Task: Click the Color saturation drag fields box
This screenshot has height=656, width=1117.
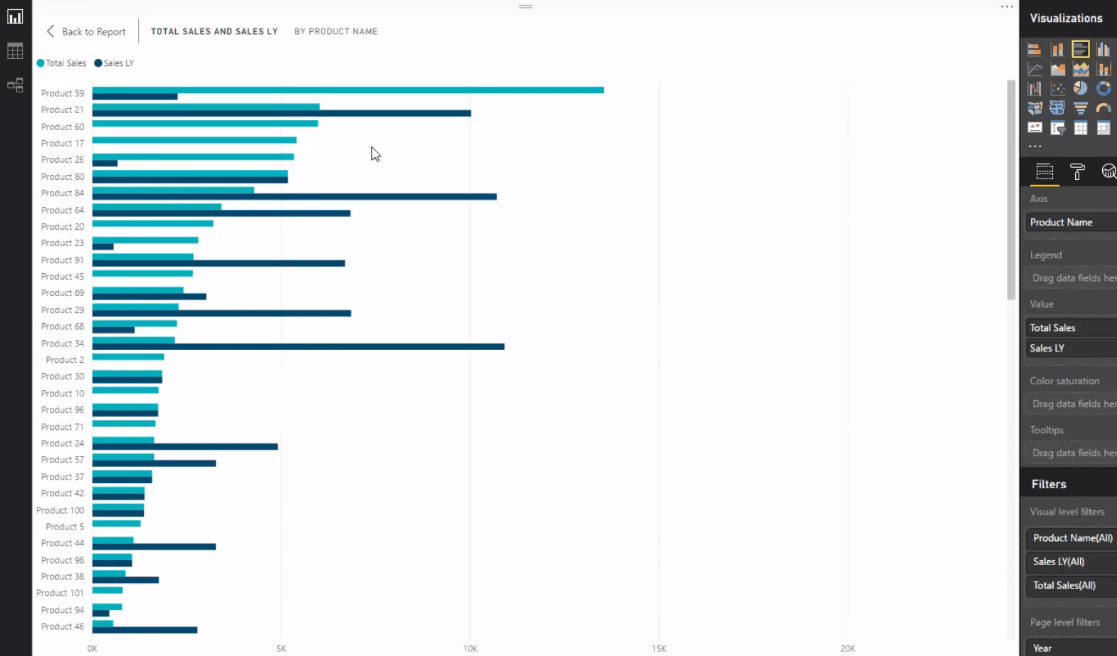Action: coord(1071,404)
